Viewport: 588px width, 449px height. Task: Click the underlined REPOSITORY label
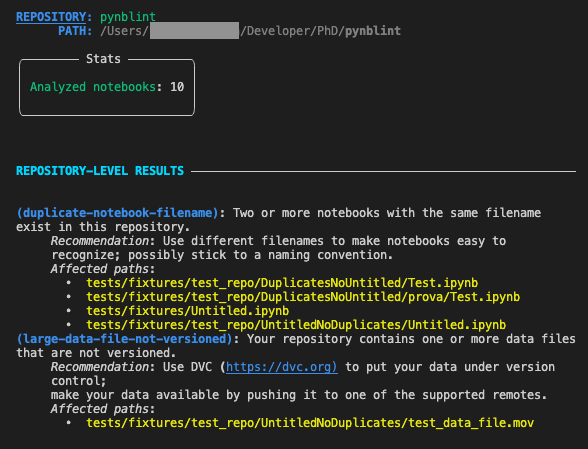tap(51, 17)
